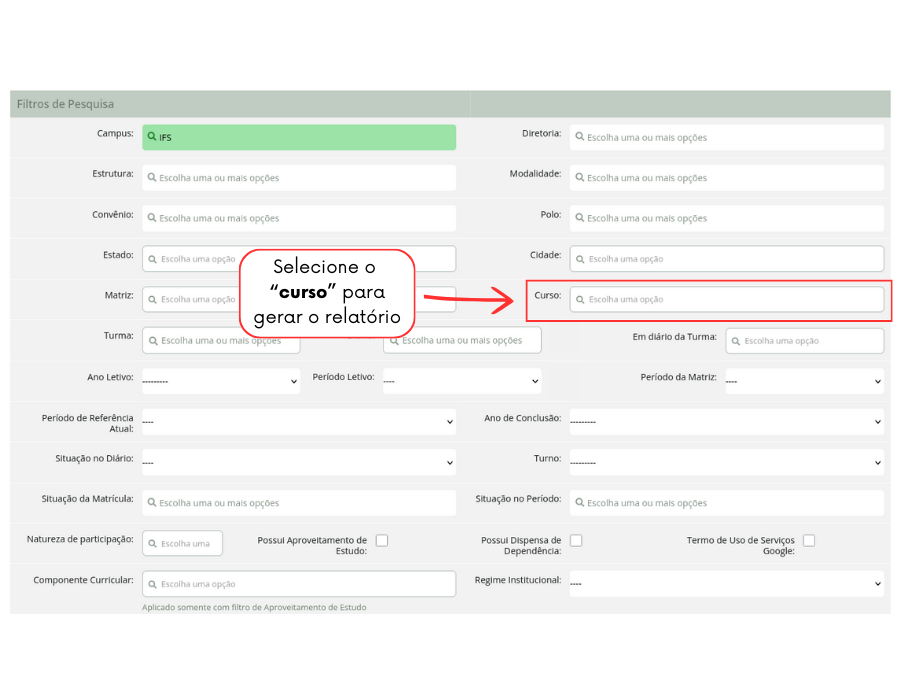Click the magnifier icon in Componente Curricular field
Image resolution: width=900 pixels, height=700 pixels.
pyautogui.click(x=152, y=584)
